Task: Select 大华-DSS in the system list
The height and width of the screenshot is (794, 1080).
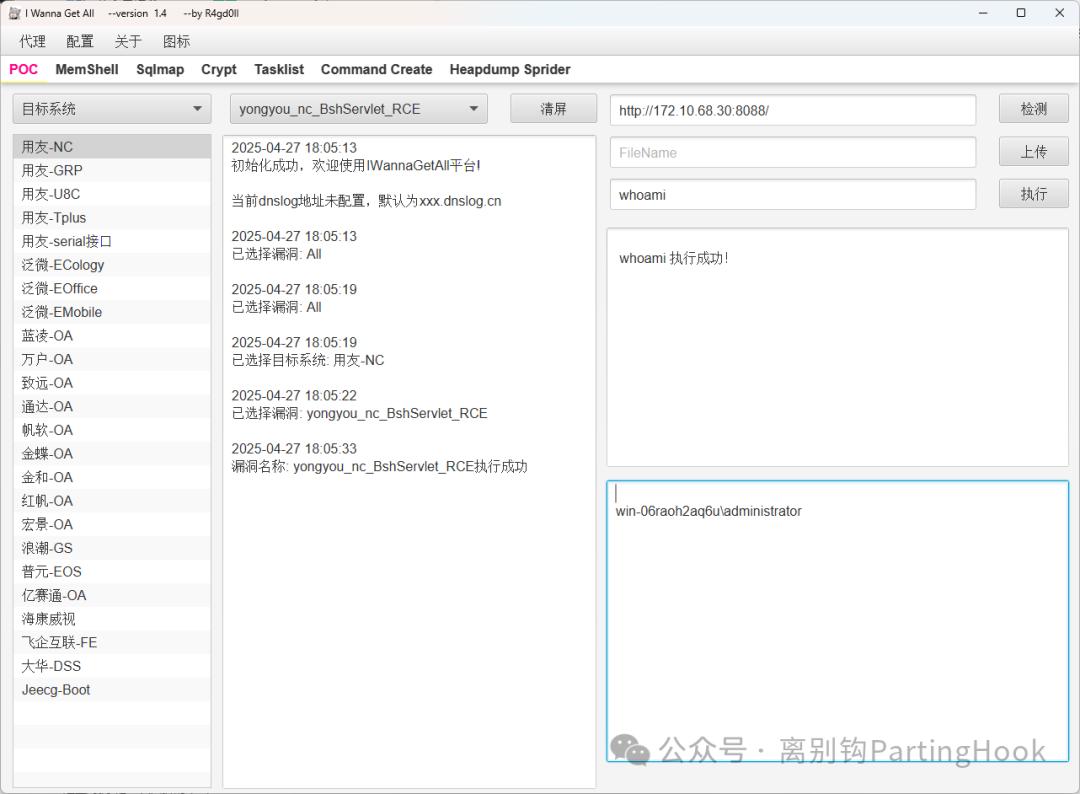Action: [112, 666]
